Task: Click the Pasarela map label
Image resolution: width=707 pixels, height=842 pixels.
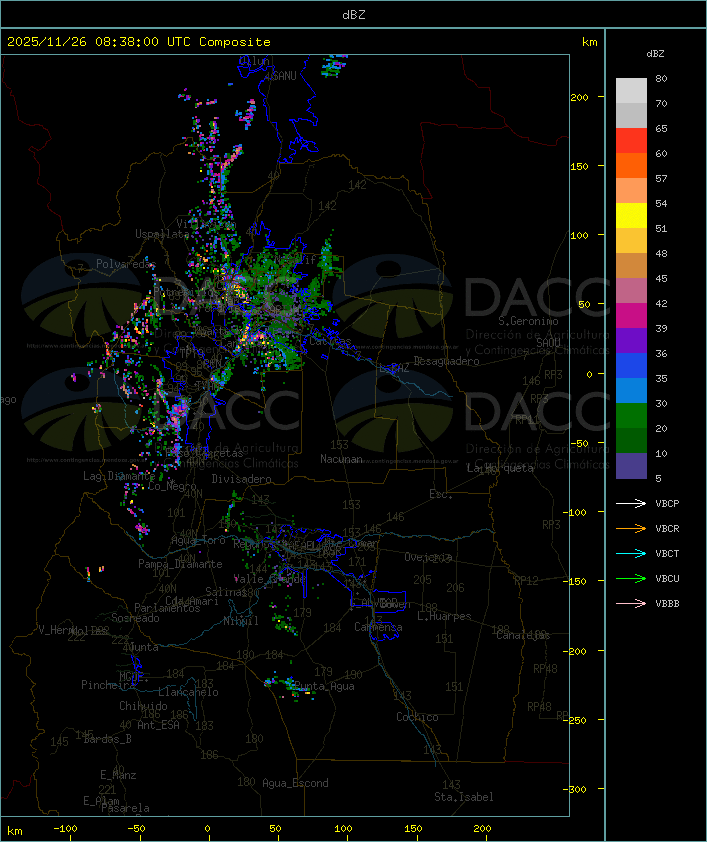Action: coord(125,808)
